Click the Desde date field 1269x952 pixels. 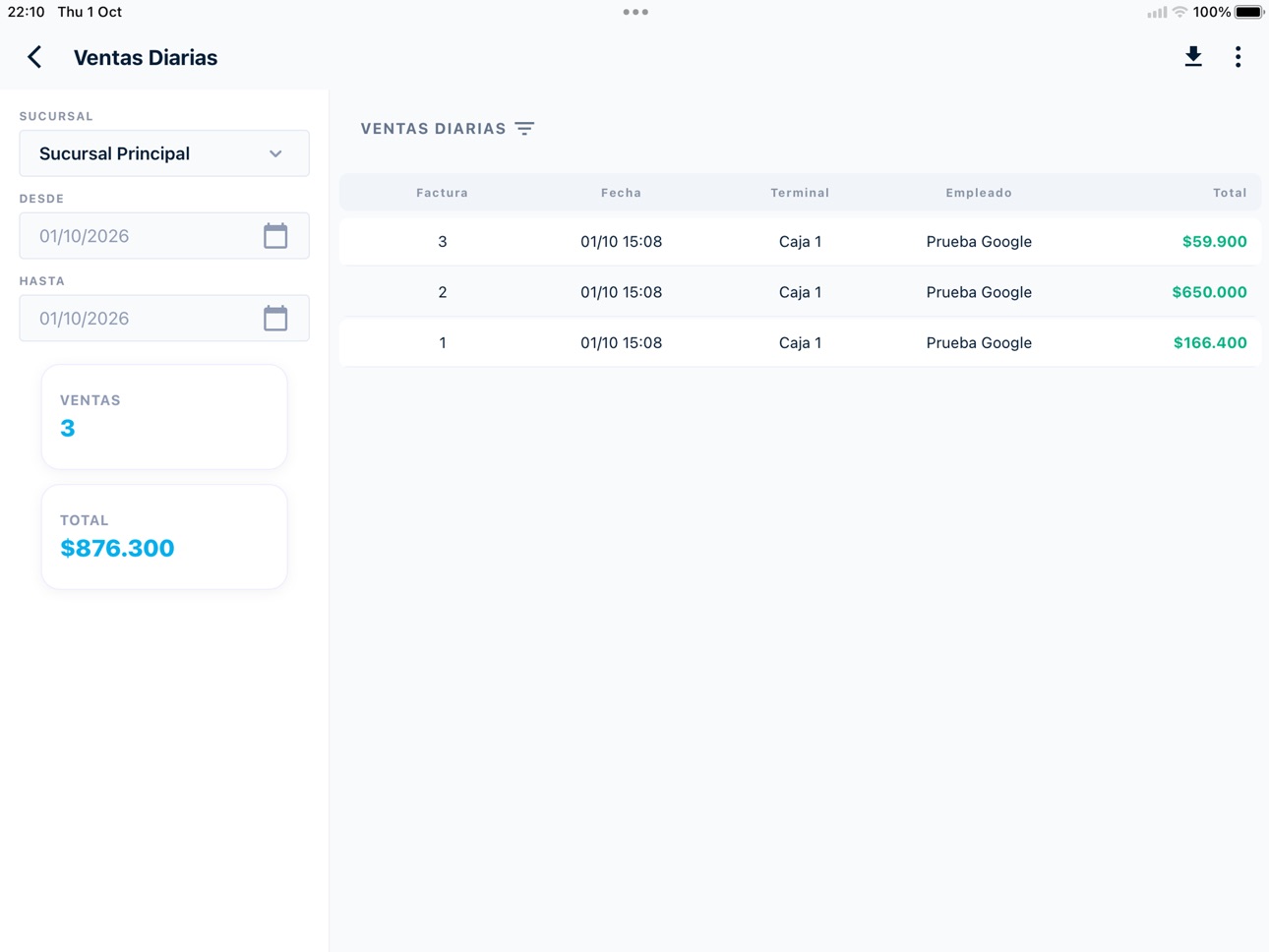click(164, 236)
